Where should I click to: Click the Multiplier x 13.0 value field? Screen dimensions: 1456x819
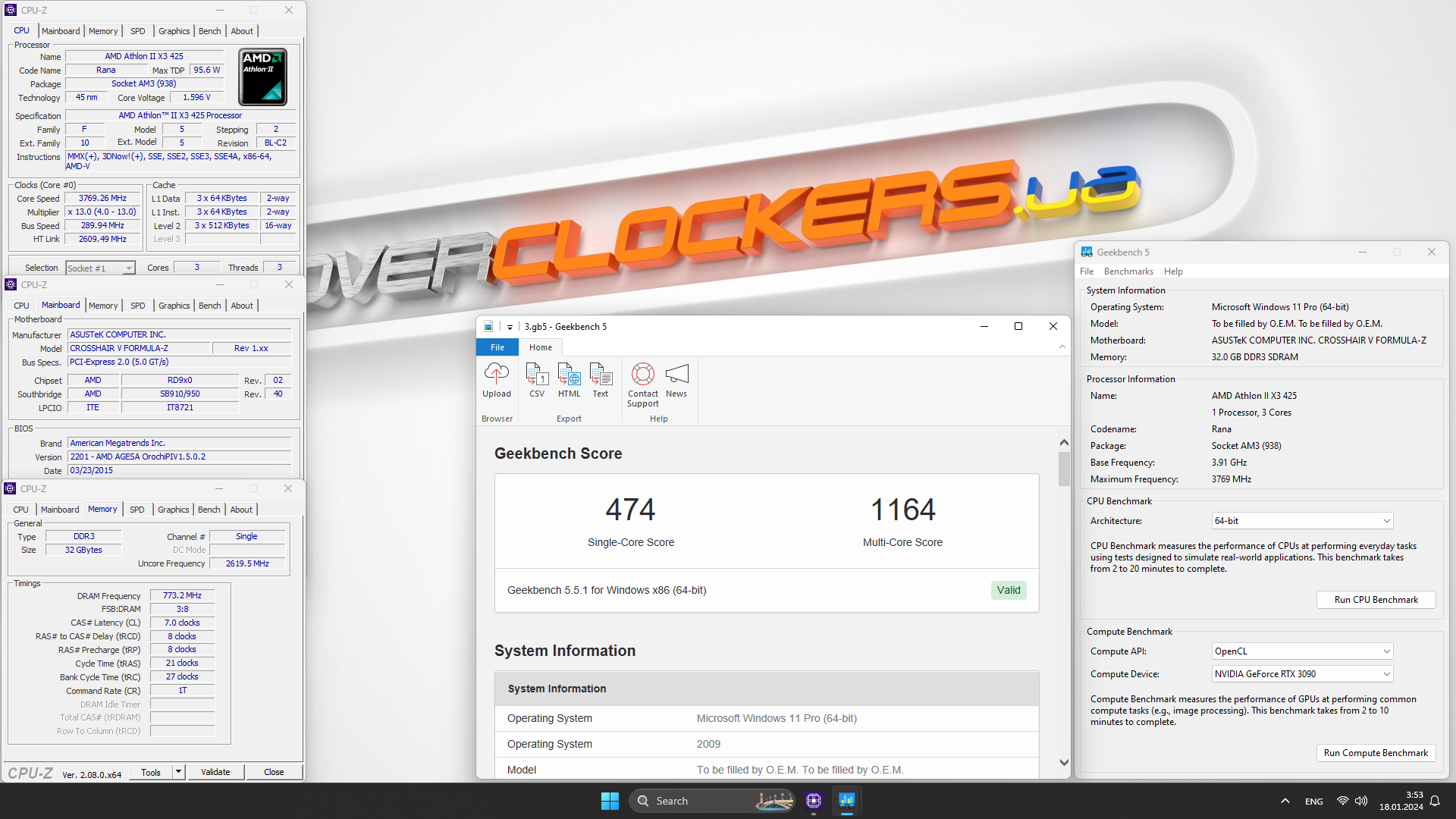click(102, 212)
